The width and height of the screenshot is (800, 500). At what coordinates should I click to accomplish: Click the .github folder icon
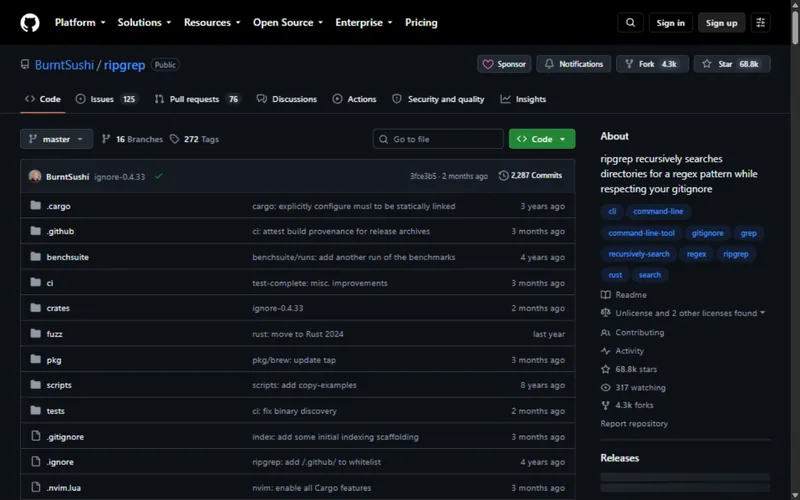point(35,231)
